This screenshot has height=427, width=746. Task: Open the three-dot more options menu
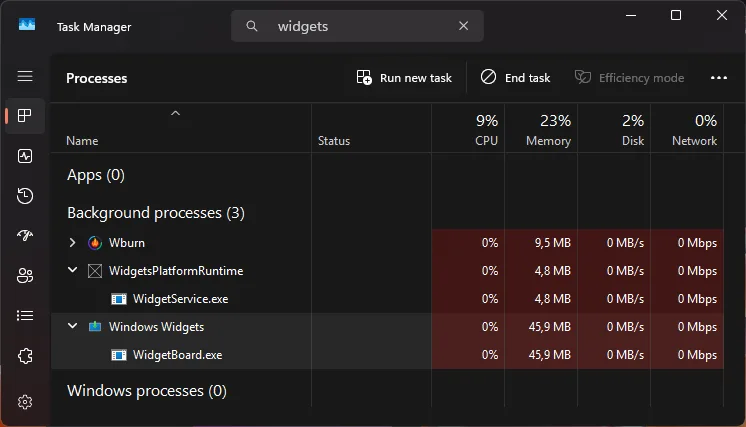718,78
